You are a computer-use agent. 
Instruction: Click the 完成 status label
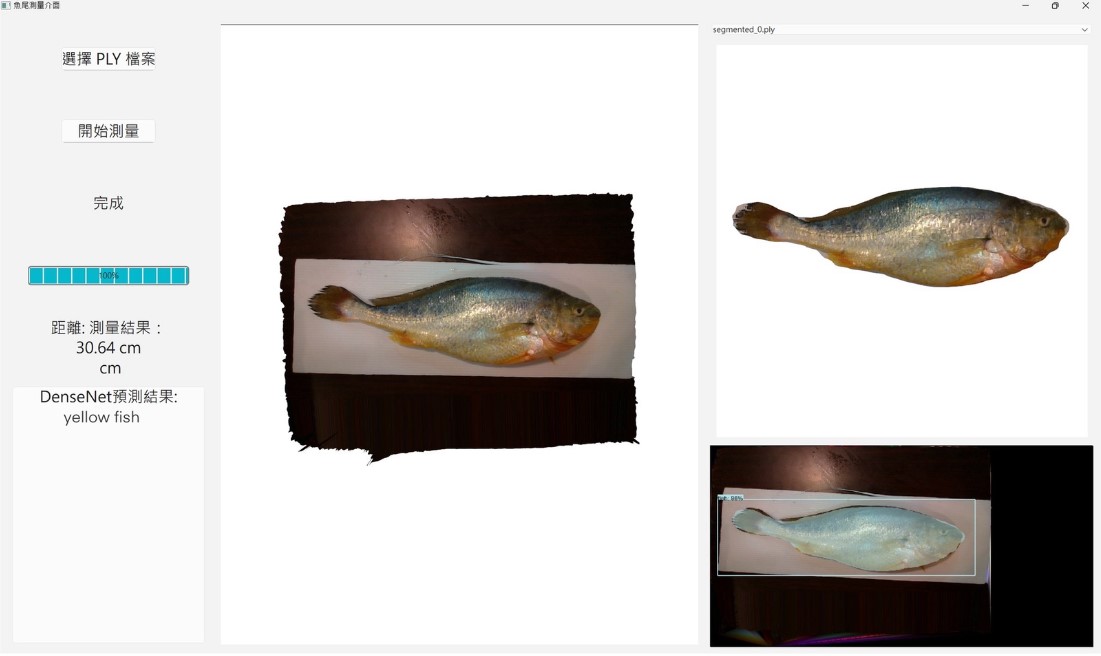[x=108, y=203]
